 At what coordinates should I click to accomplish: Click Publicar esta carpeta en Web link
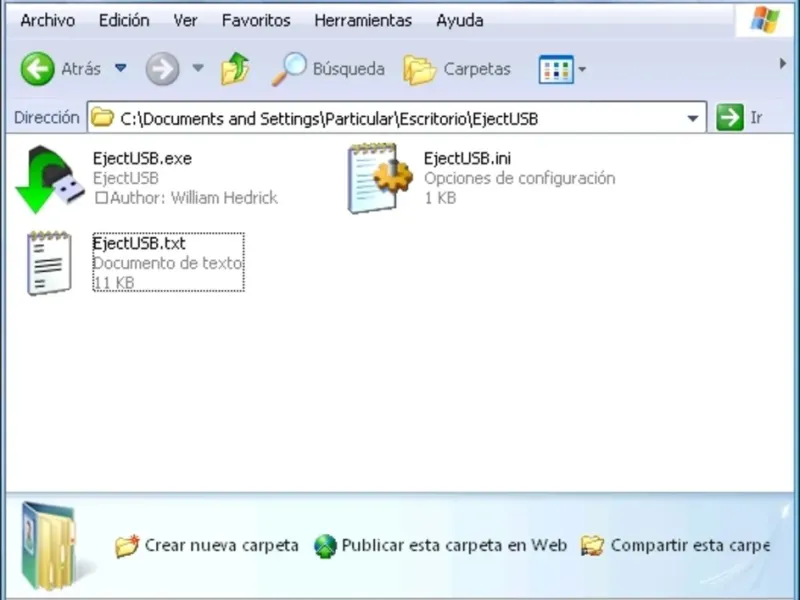pyautogui.click(x=454, y=545)
